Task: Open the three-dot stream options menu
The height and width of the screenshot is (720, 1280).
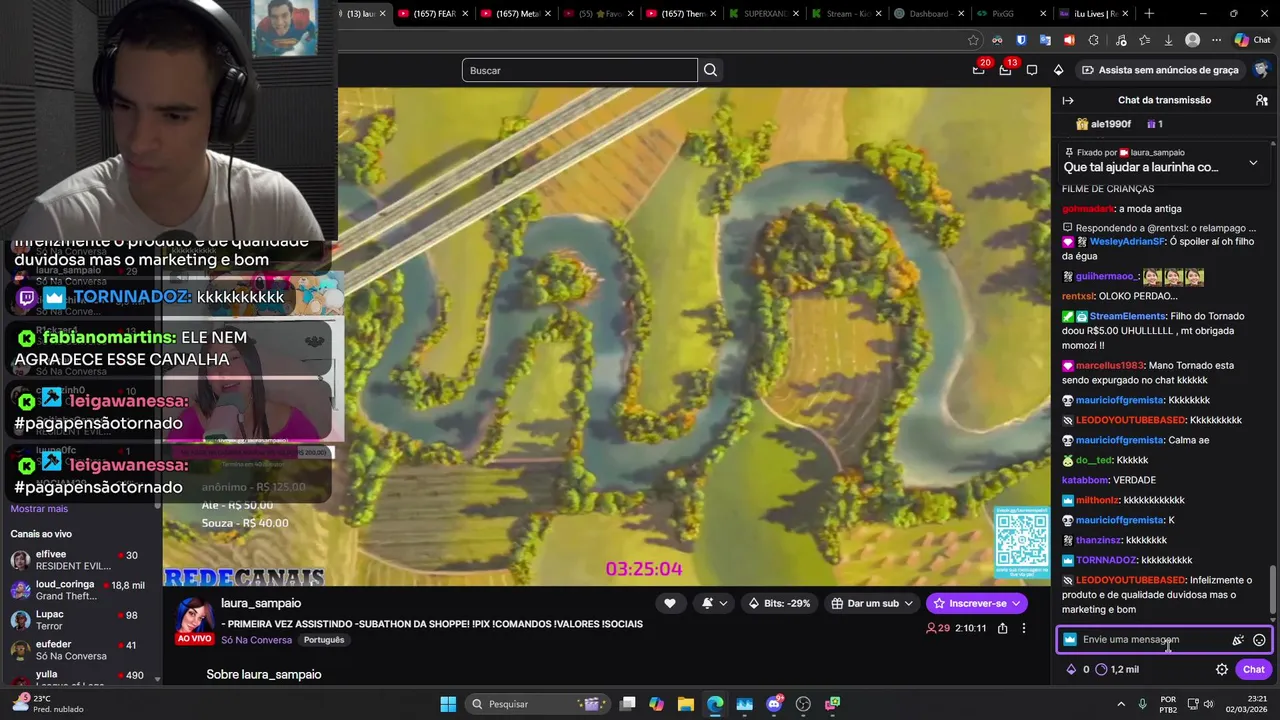Action: (x=1023, y=628)
